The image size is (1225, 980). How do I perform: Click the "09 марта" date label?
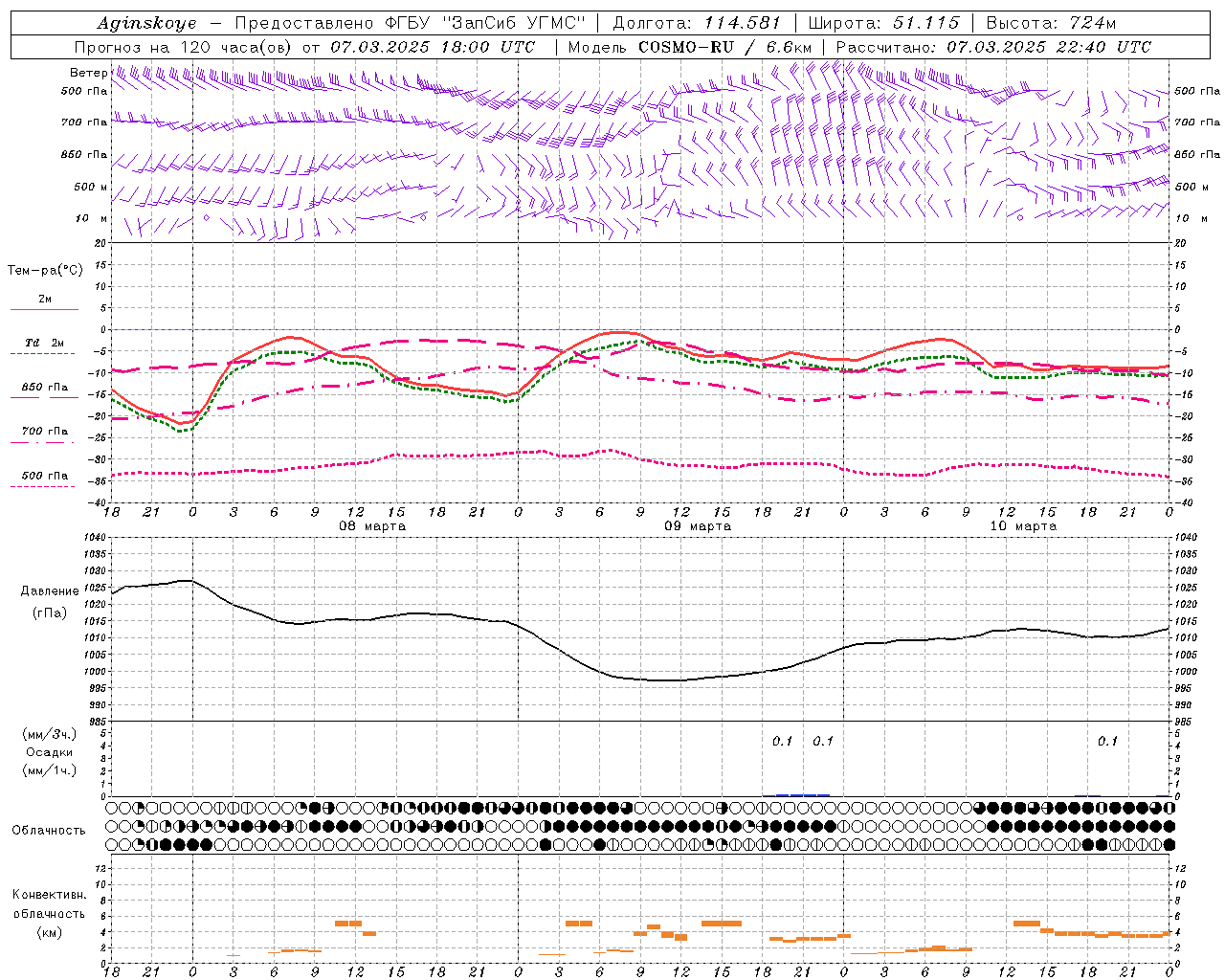point(698,526)
